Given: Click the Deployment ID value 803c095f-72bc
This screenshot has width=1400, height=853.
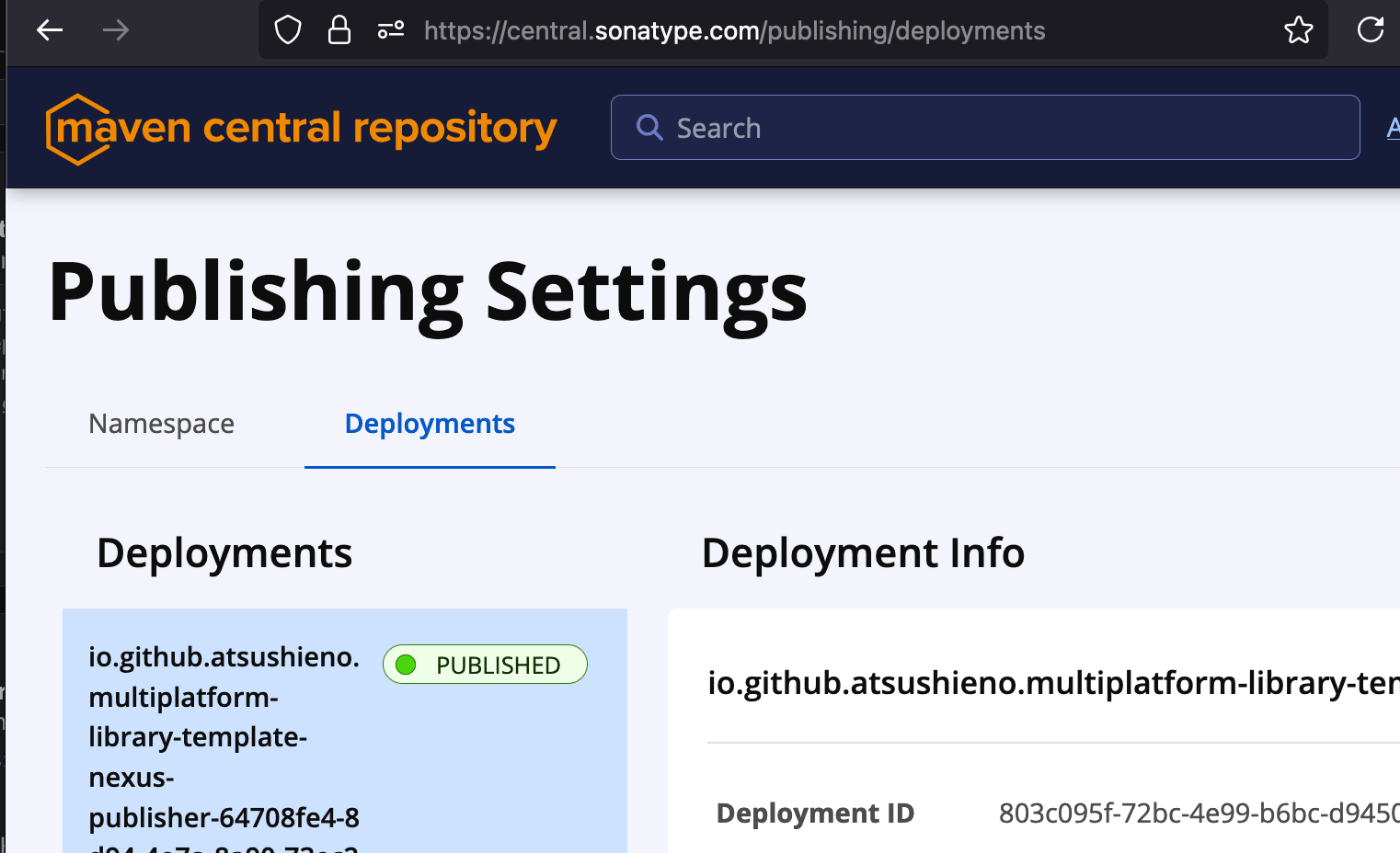Looking at the screenshot, I should tap(1199, 814).
